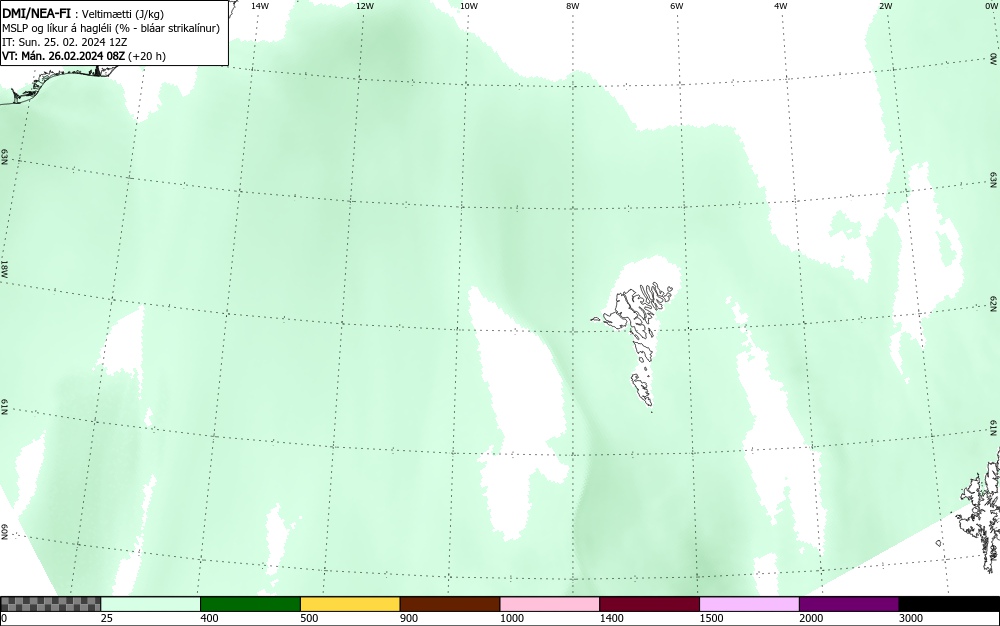Click the lavender 1500–2000 legend swatch
This screenshot has height=626, width=1000.
(x=749, y=604)
